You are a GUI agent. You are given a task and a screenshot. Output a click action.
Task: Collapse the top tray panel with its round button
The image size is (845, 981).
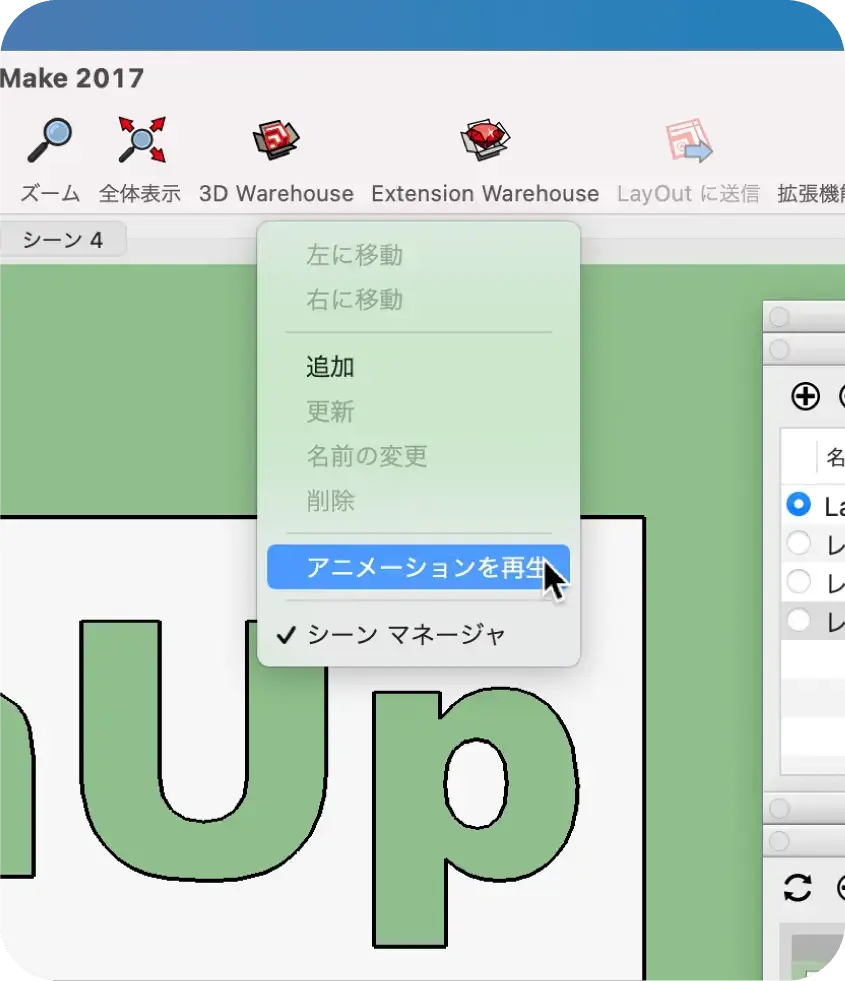[779, 318]
